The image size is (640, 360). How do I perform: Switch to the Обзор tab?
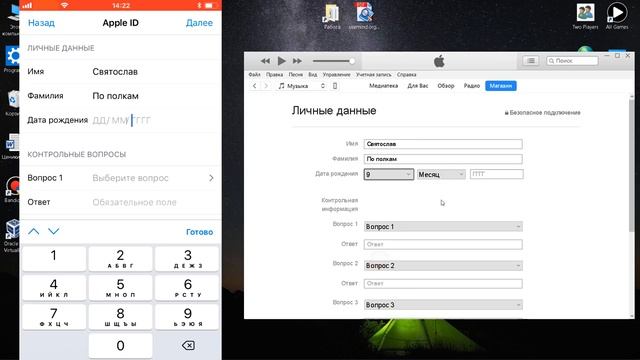pos(446,86)
